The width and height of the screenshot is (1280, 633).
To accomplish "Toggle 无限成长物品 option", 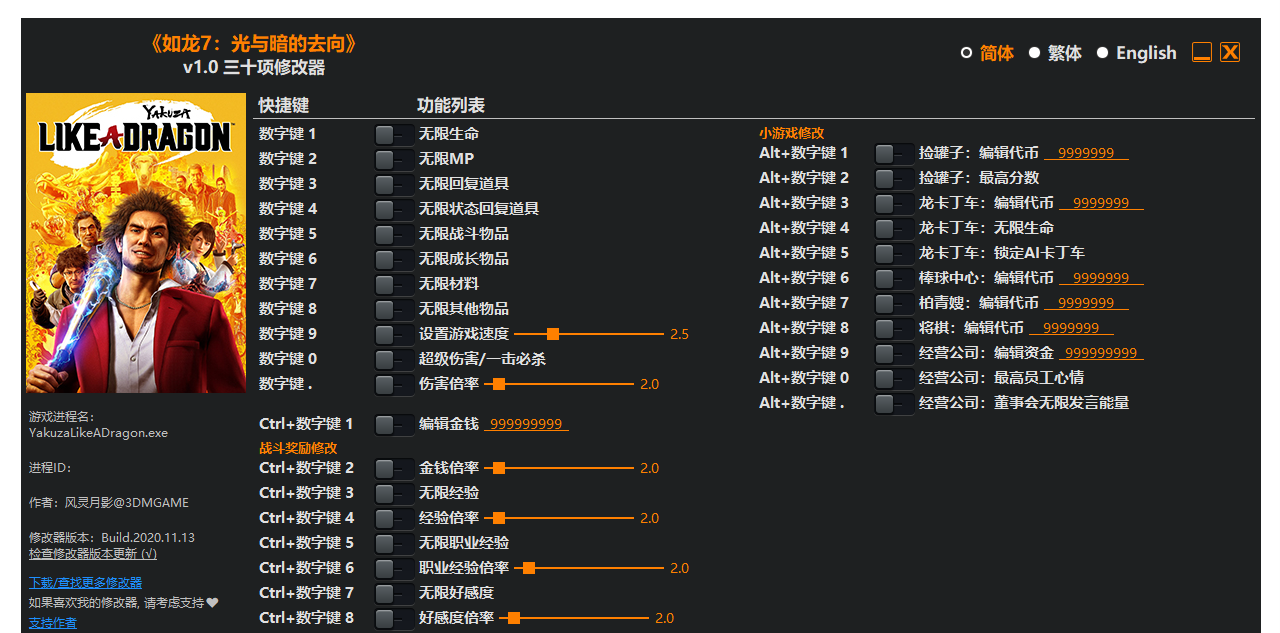I will point(394,259).
